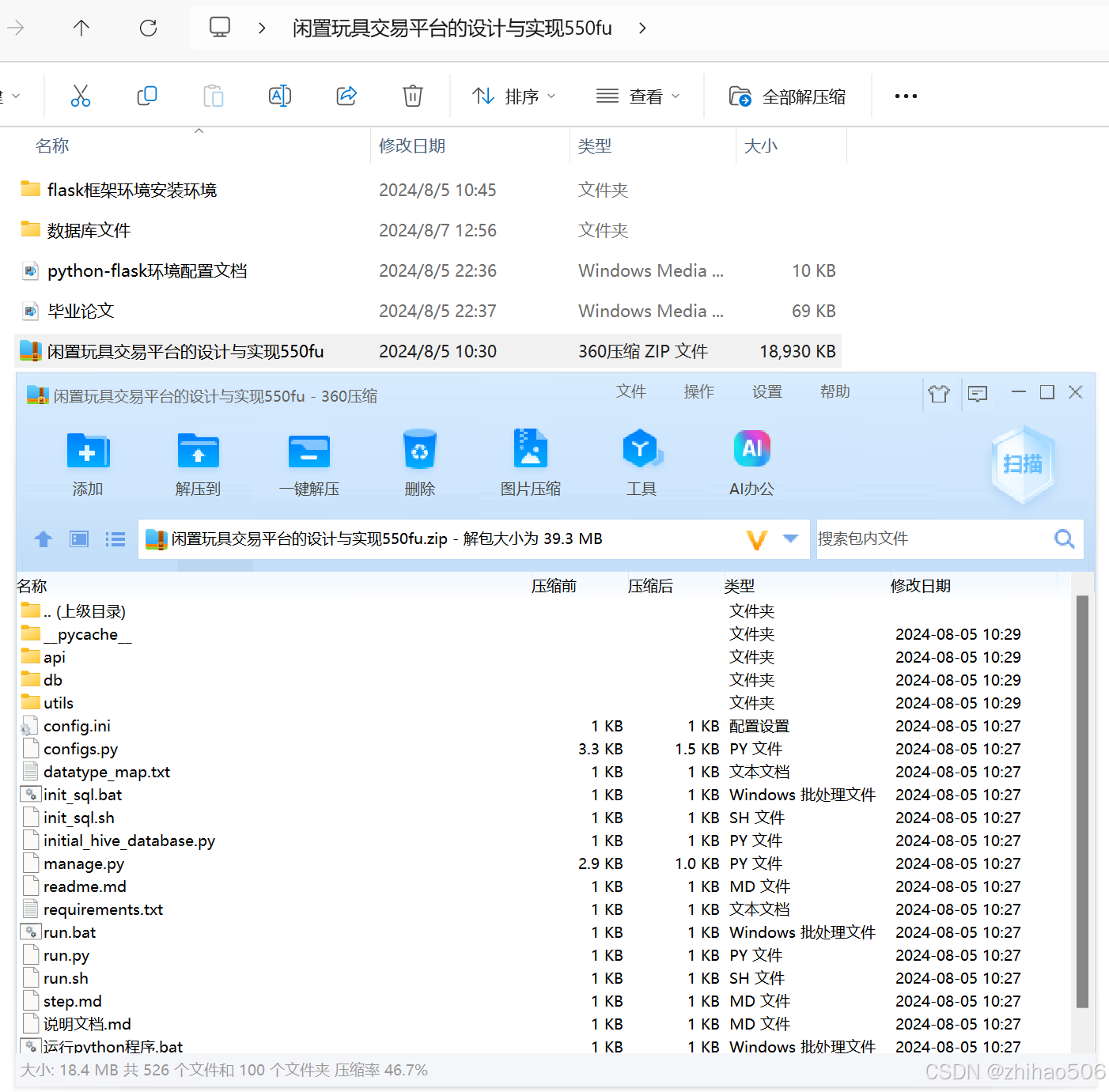Click 工具 tools icon in 360压缩

(642, 463)
